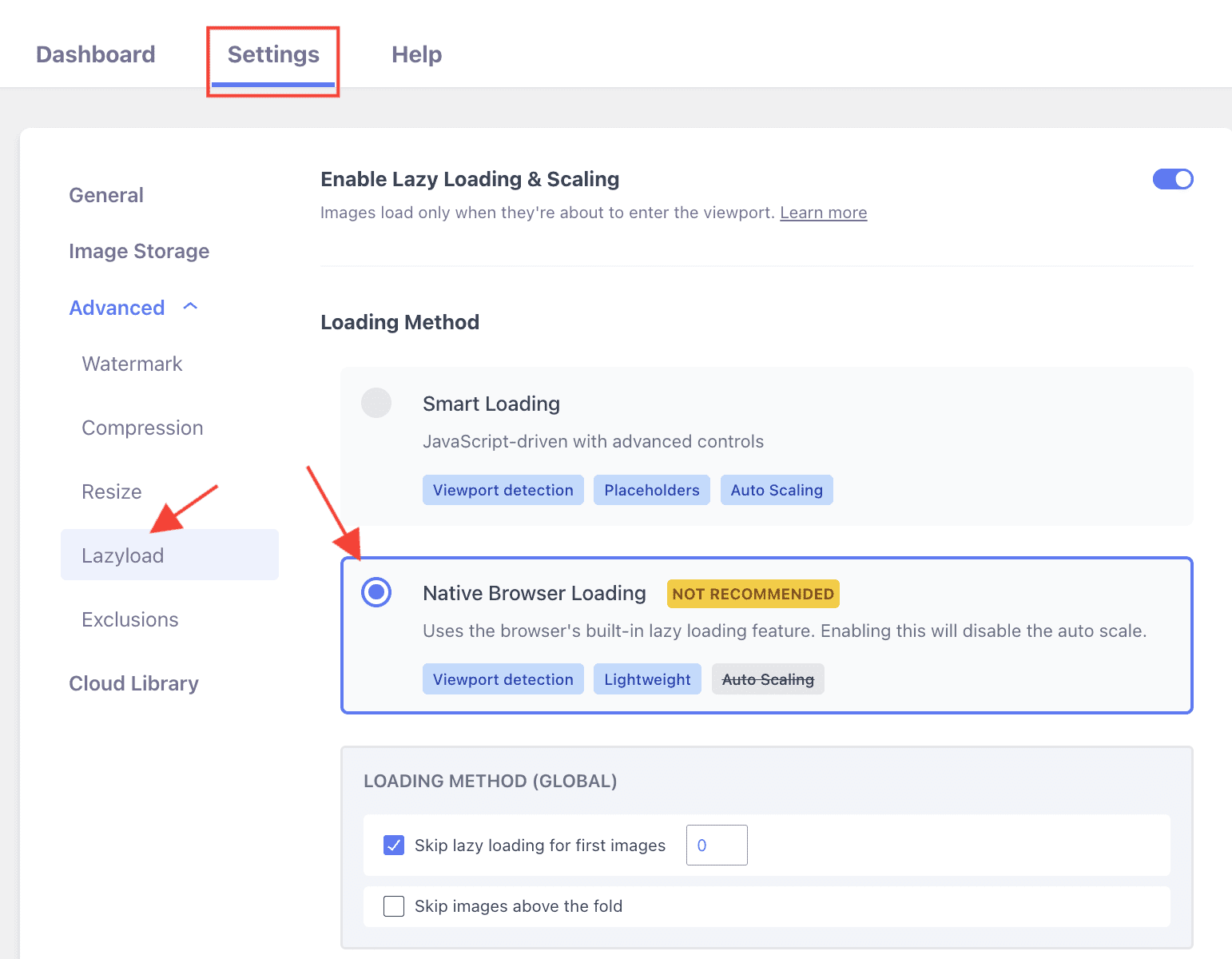Viewport: 1232px width, 959px height.
Task: Click the Enable Lazy Loading & Scaling heading
Action: pos(470,179)
